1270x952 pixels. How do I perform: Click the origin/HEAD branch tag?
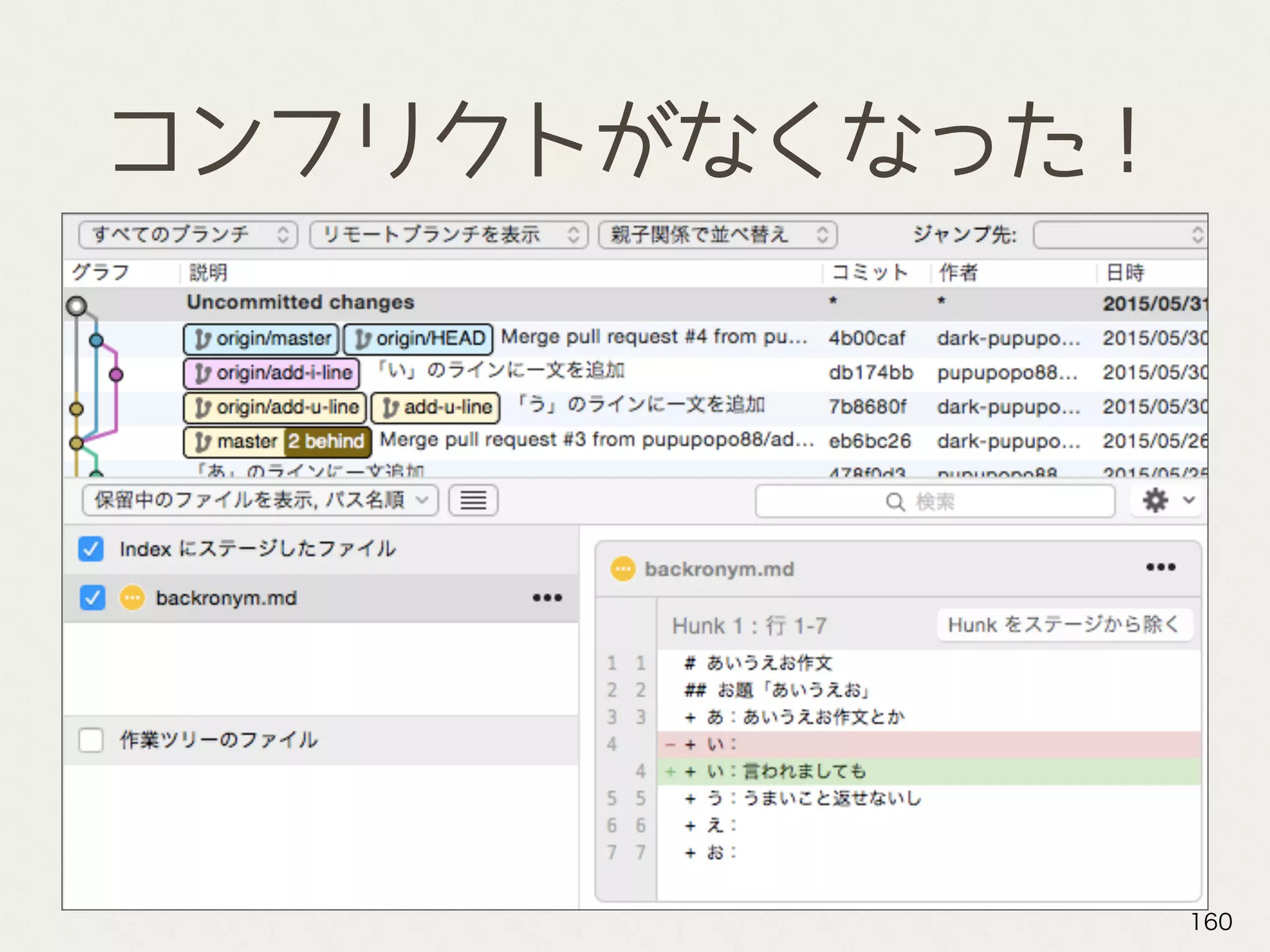(419, 338)
